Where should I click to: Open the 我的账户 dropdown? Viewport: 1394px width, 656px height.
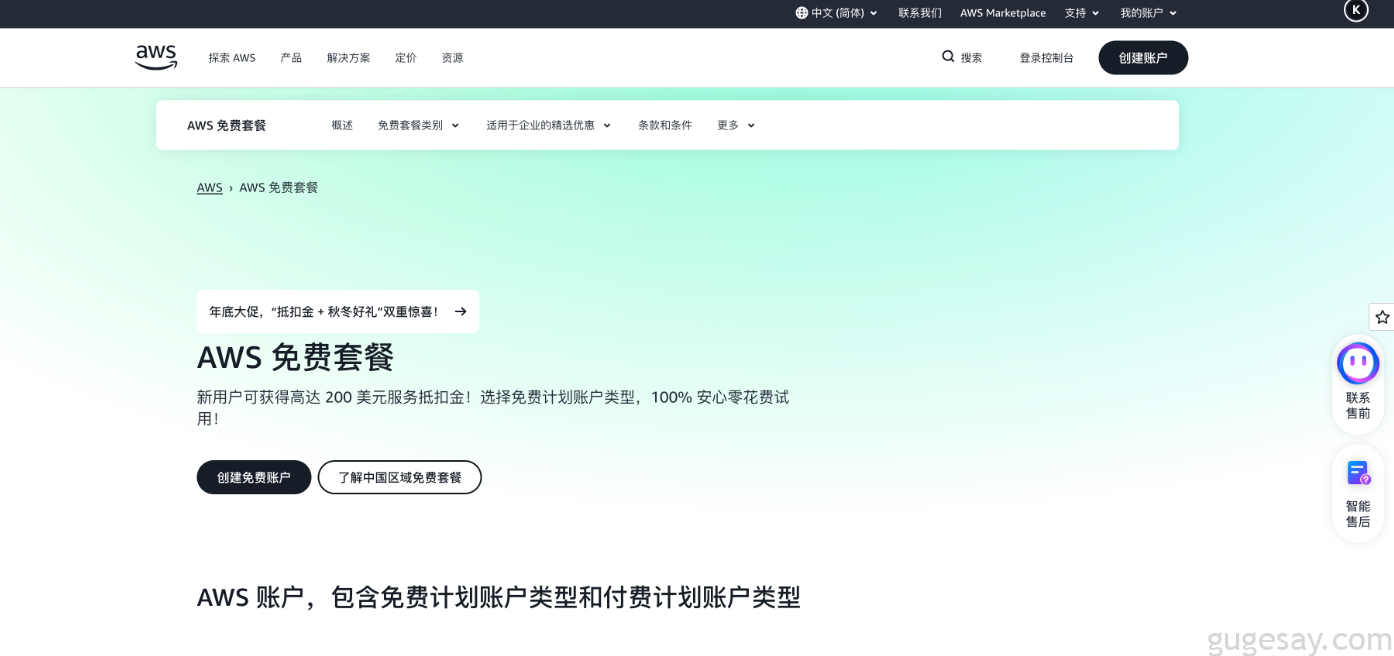pyautogui.click(x=1148, y=13)
